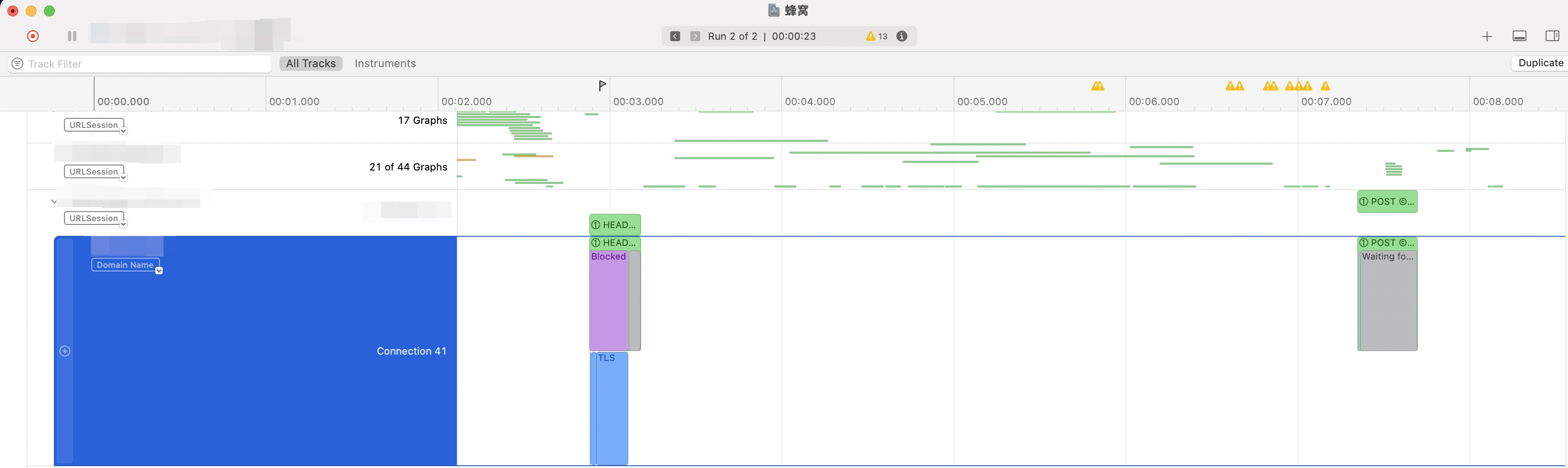Image resolution: width=1568 pixels, height=468 pixels.
Task: Pin Connection 41 track with plus circle
Action: click(65, 351)
